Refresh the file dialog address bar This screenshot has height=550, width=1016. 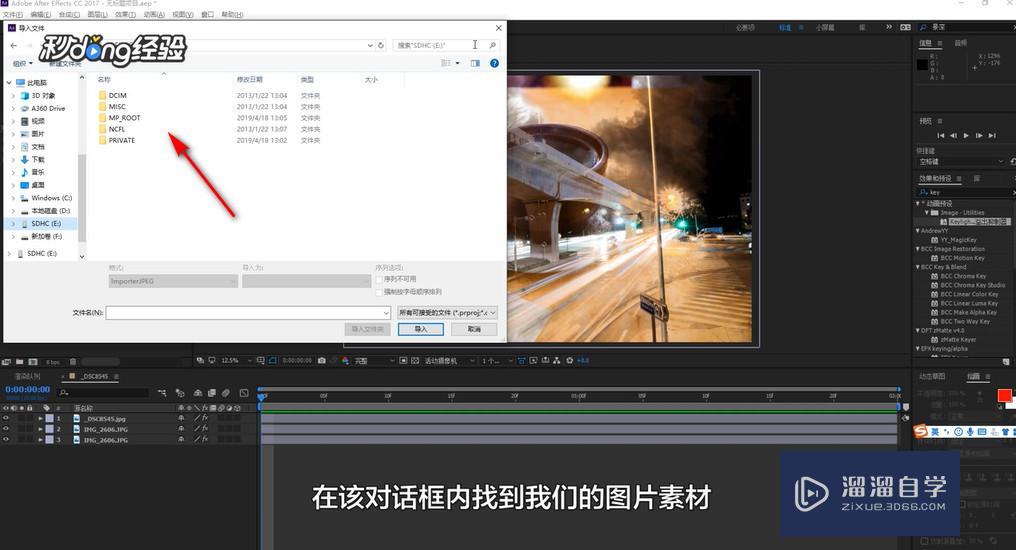click(x=381, y=45)
